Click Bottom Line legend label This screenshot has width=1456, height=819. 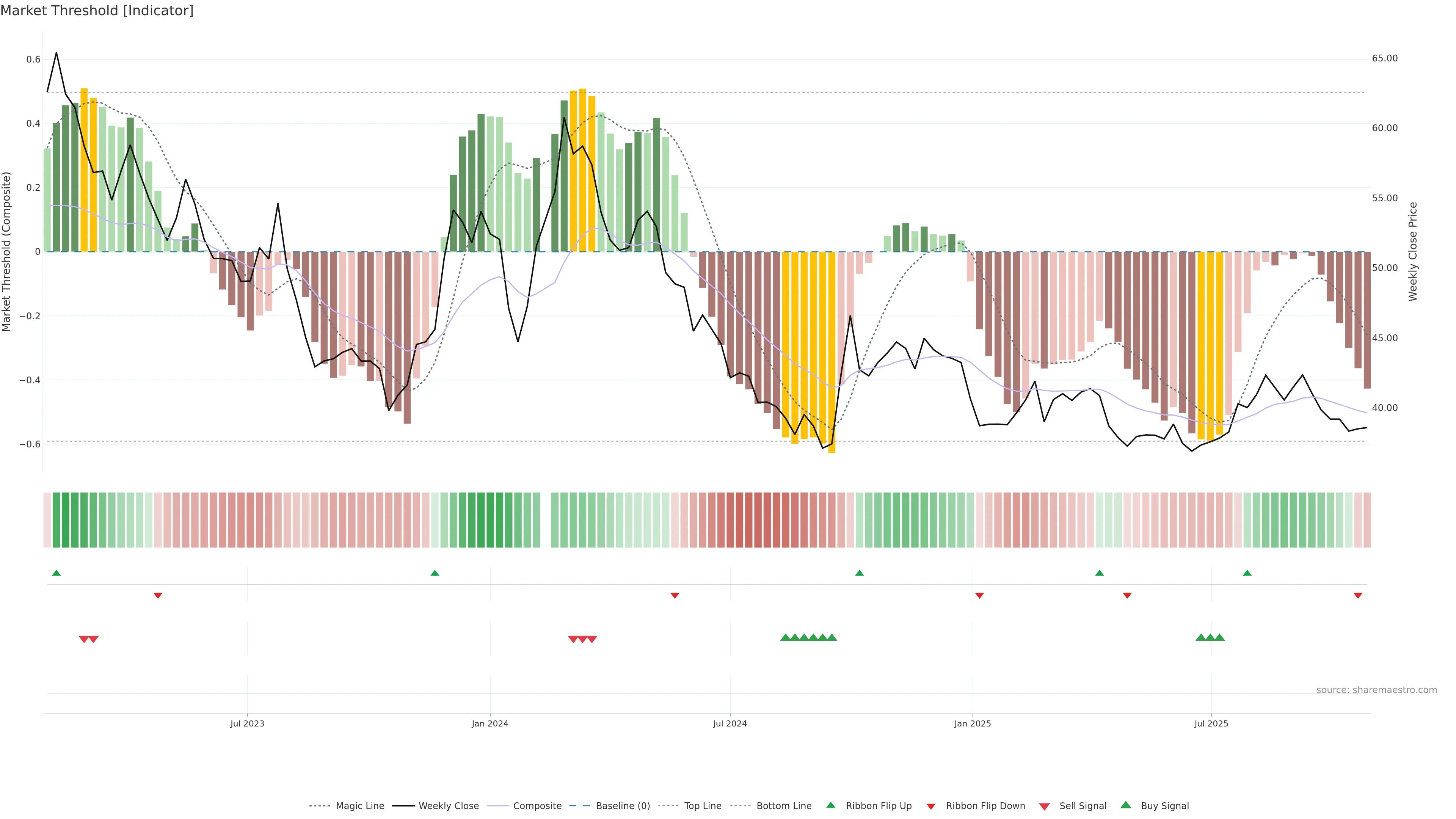[x=783, y=806]
